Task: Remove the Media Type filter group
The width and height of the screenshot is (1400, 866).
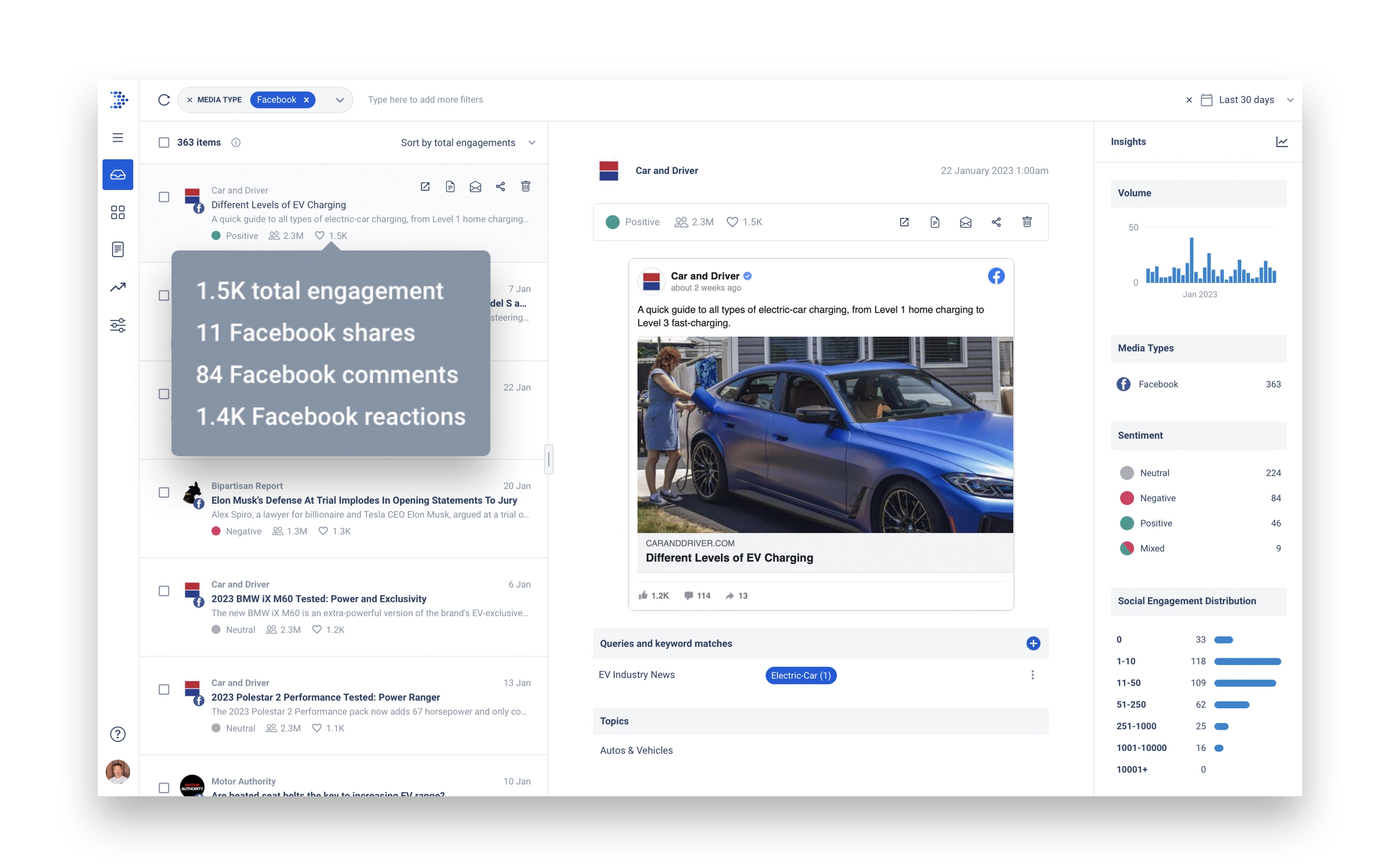Action: click(190, 100)
